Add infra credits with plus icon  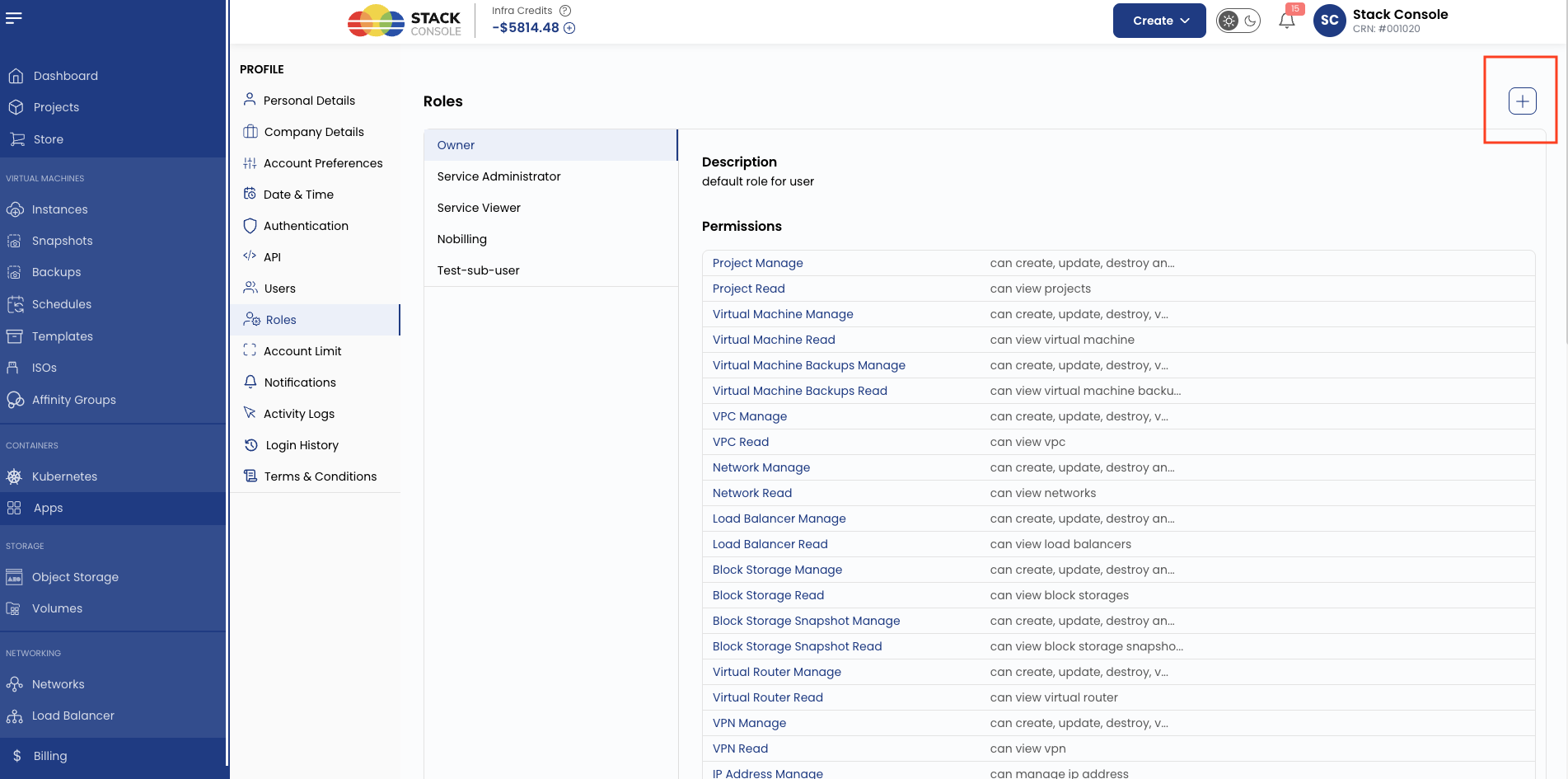pos(569,28)
